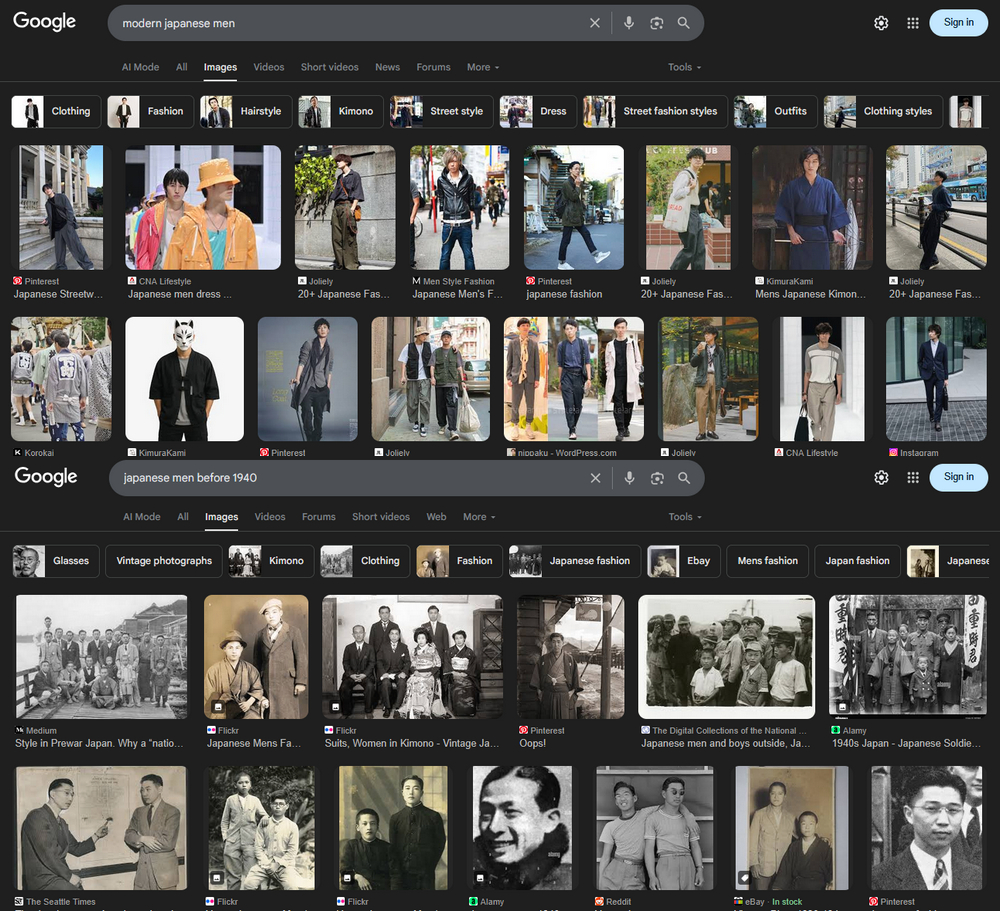Open settings gear in lower Google header
The height and width of the screenshot is (911, 1000).
coord(881,477)
